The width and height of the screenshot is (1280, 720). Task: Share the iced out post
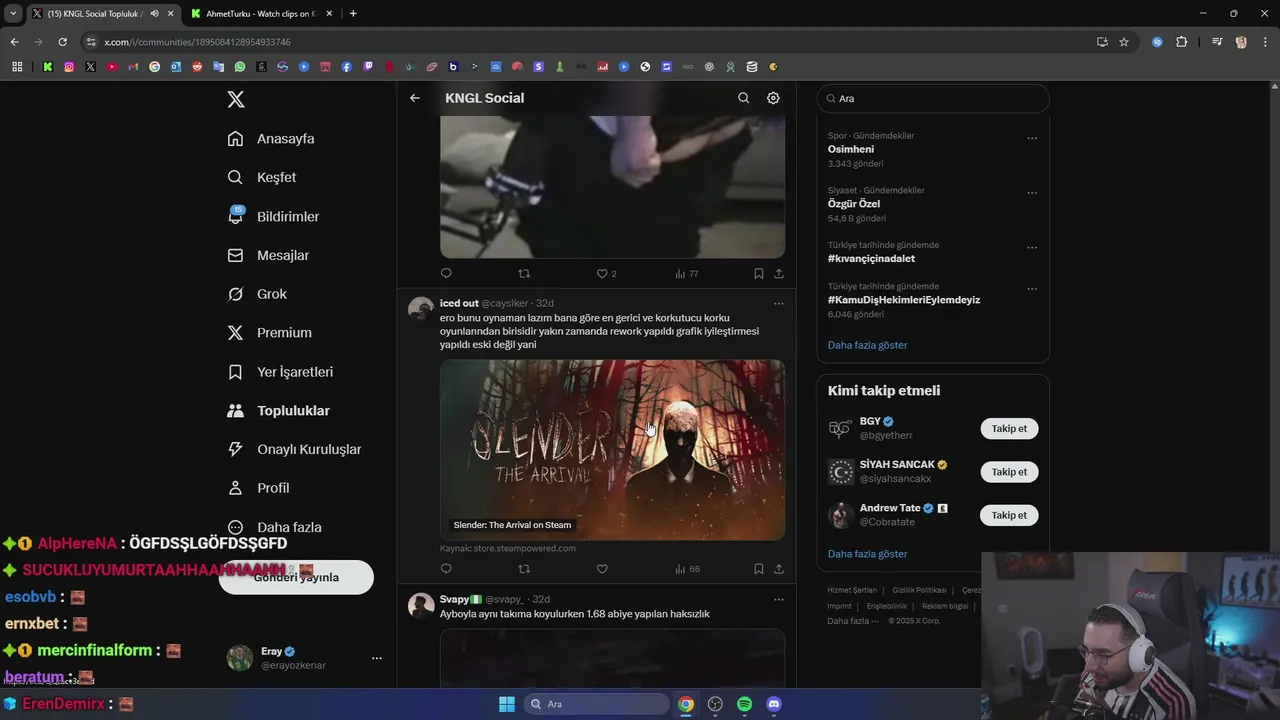tap(779, 569)
